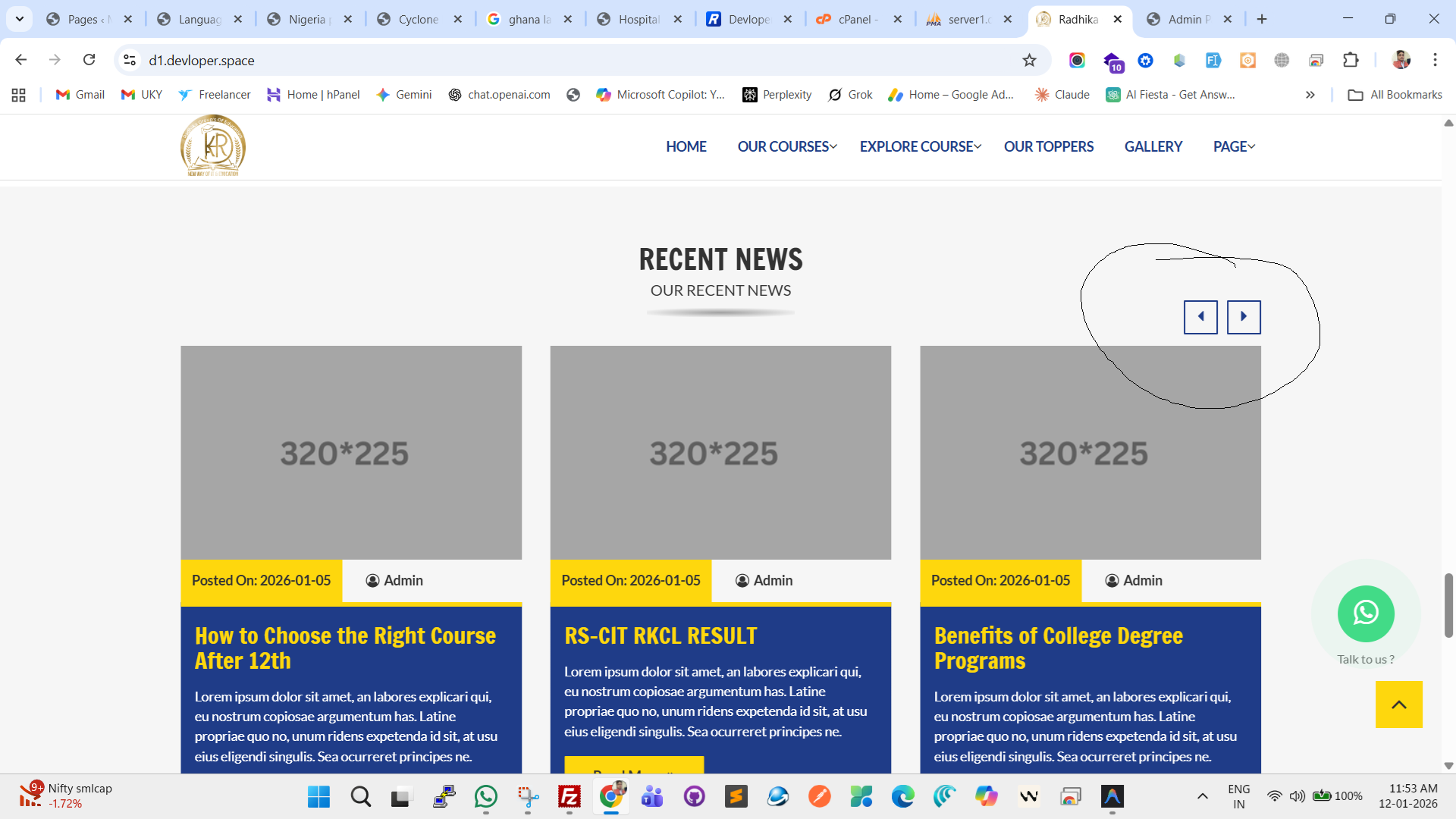Switch to the cPanel browser tab
The image size is (1456, 819).
click(855, 20)
